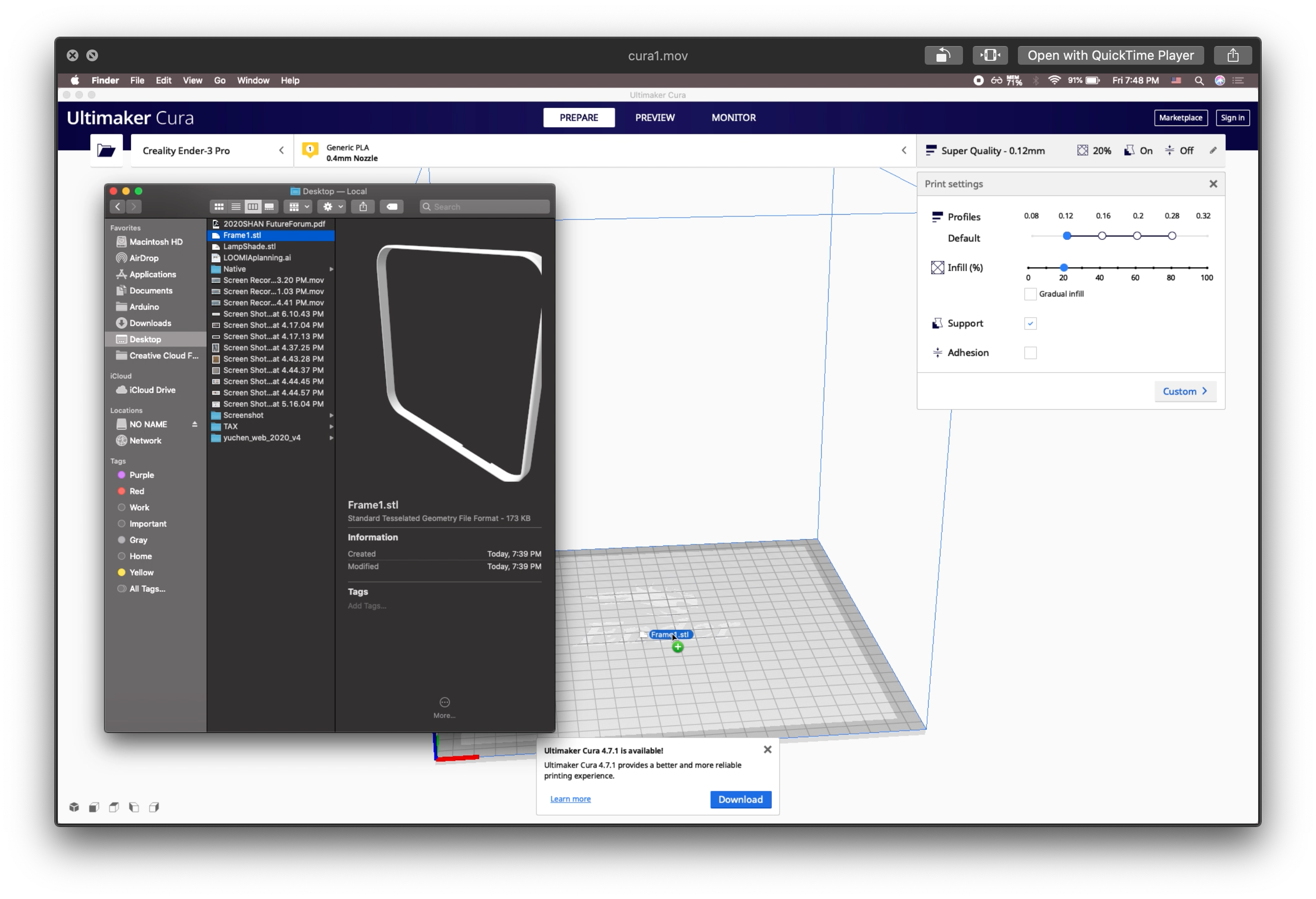Viewport: 1316px width, 899px height.
Task: Open Notification Center icon
Action: tap(1239, 81)
